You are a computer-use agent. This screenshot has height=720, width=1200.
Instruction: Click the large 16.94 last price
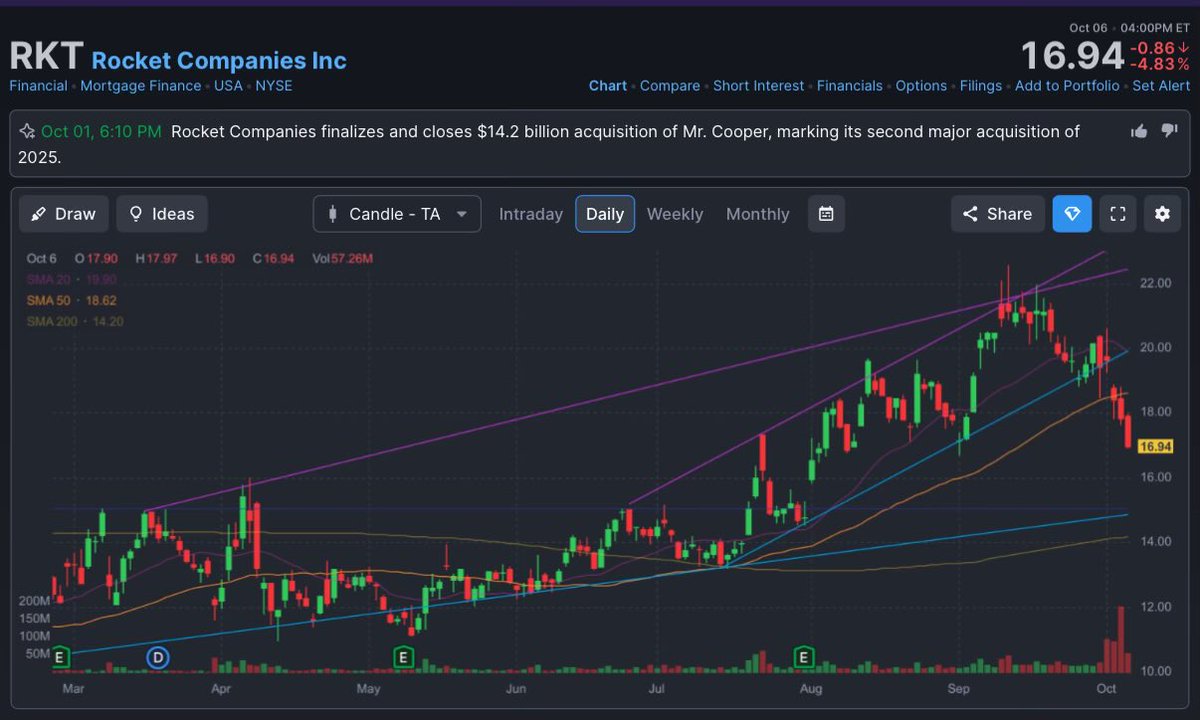[x=1072, y=57]
